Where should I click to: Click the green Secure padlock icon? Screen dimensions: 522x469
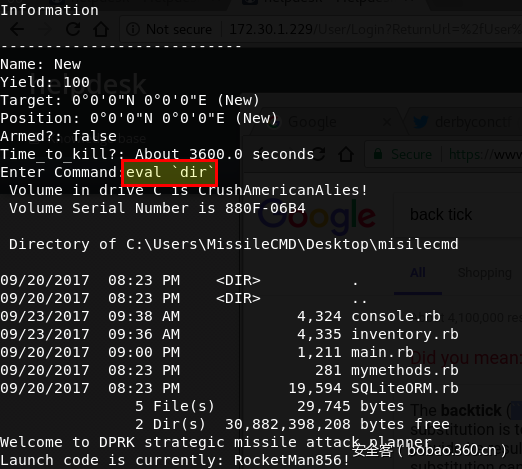pyautogui.click(x=378, y=154)
